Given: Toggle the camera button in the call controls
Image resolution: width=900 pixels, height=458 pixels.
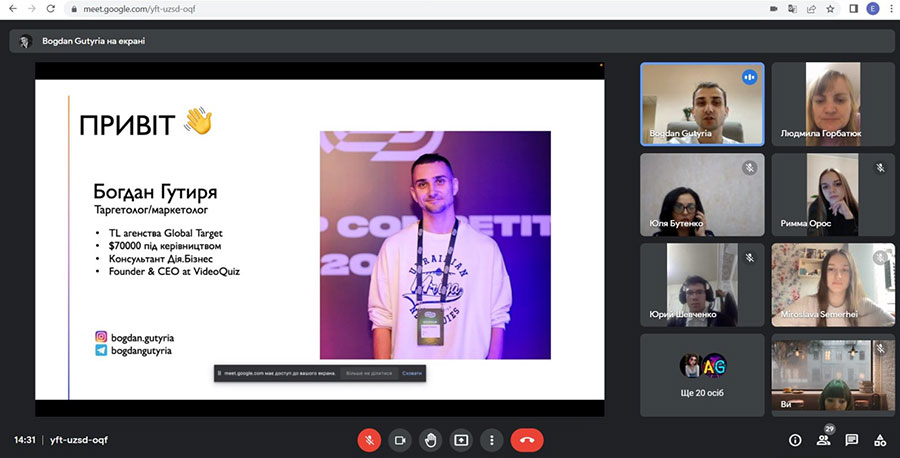Looking at the screenshot, I should 400,440.
